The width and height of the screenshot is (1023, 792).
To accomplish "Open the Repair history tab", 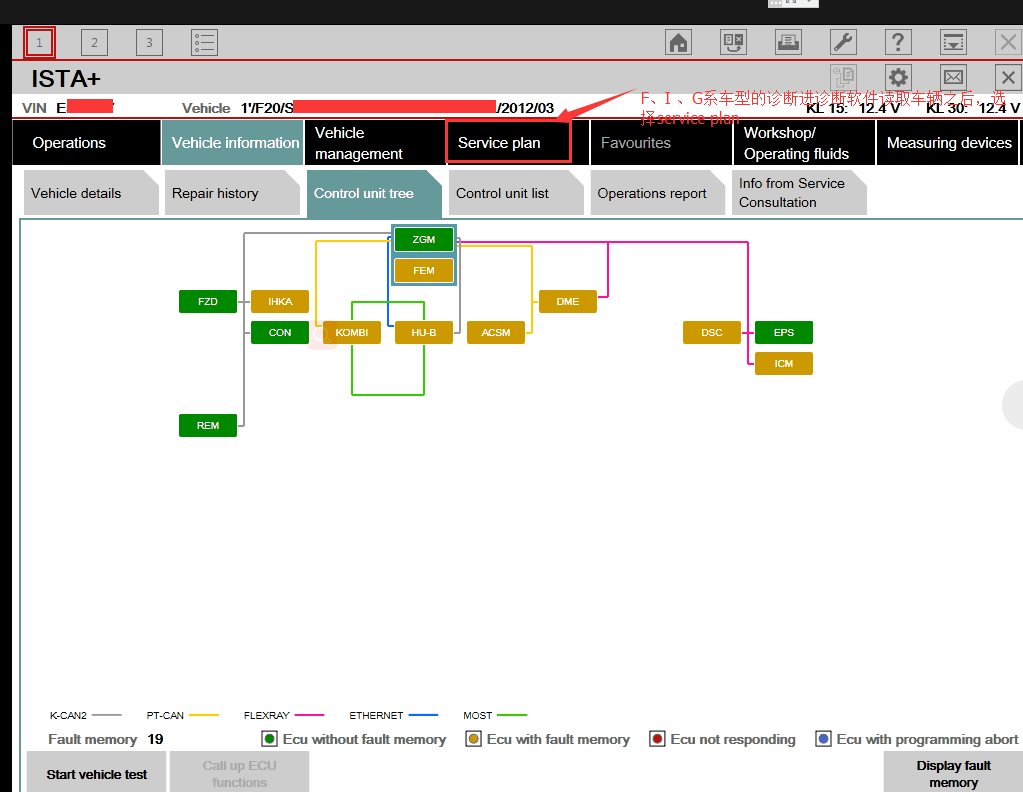I will click(227, 194).
